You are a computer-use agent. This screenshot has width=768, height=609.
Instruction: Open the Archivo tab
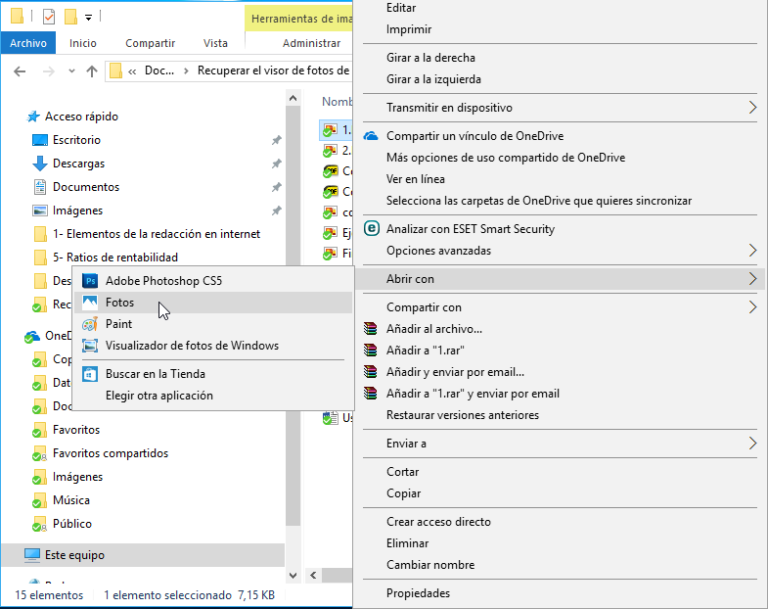pos(28,43)
